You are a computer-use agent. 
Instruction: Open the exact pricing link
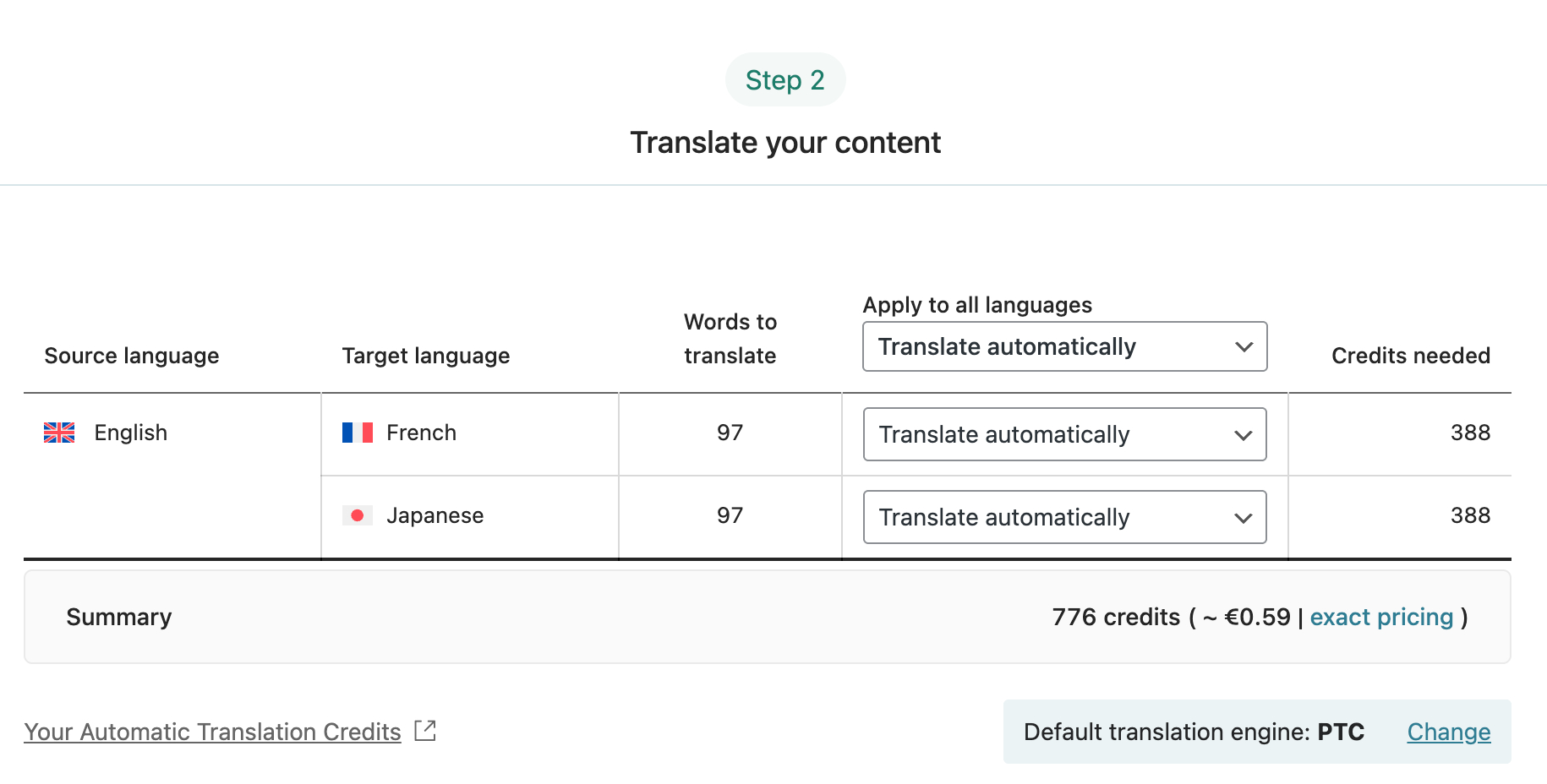coord(1381,617)
